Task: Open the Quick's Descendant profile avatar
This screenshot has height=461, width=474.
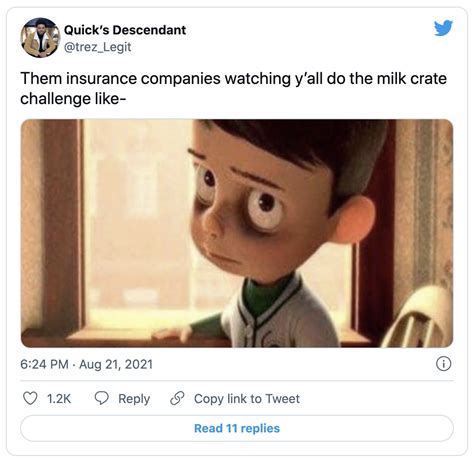Action: coord(40,38)
